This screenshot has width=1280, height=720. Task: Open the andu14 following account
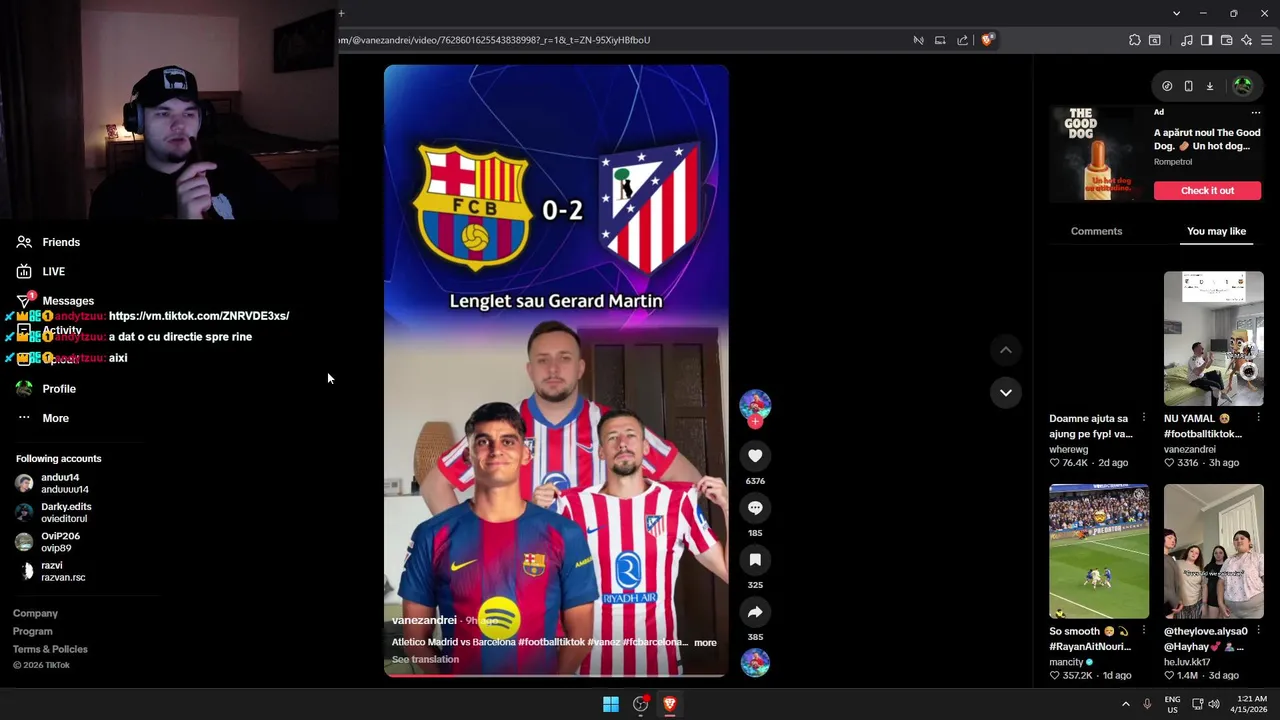(52, 483)
